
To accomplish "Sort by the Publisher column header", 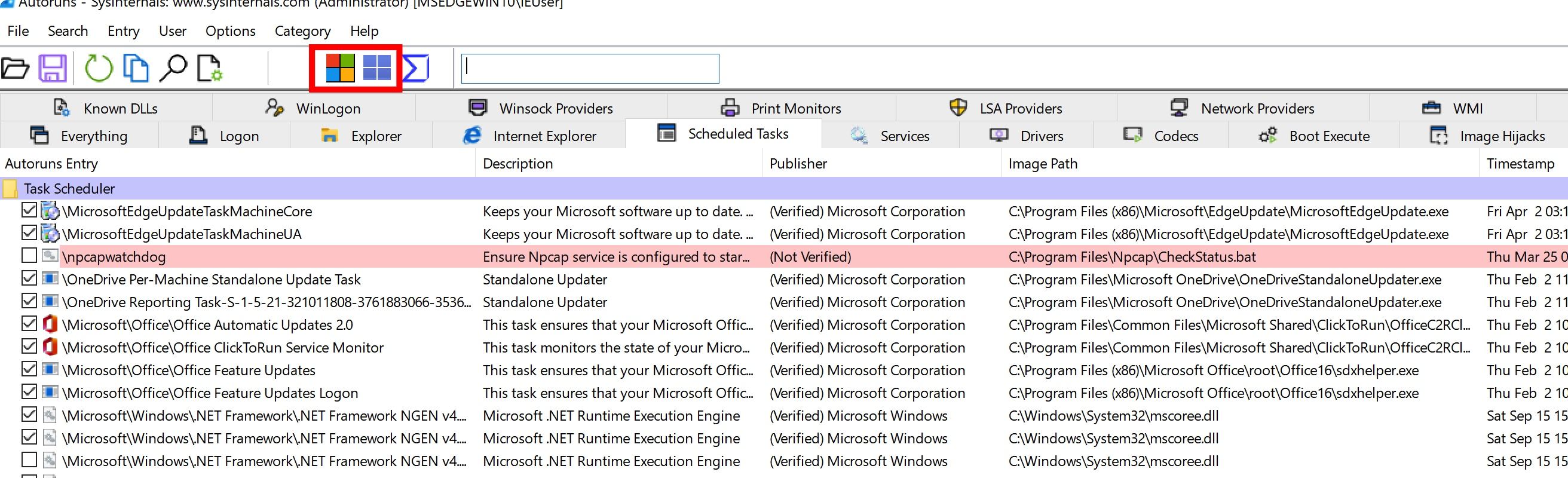I will 881,164.
